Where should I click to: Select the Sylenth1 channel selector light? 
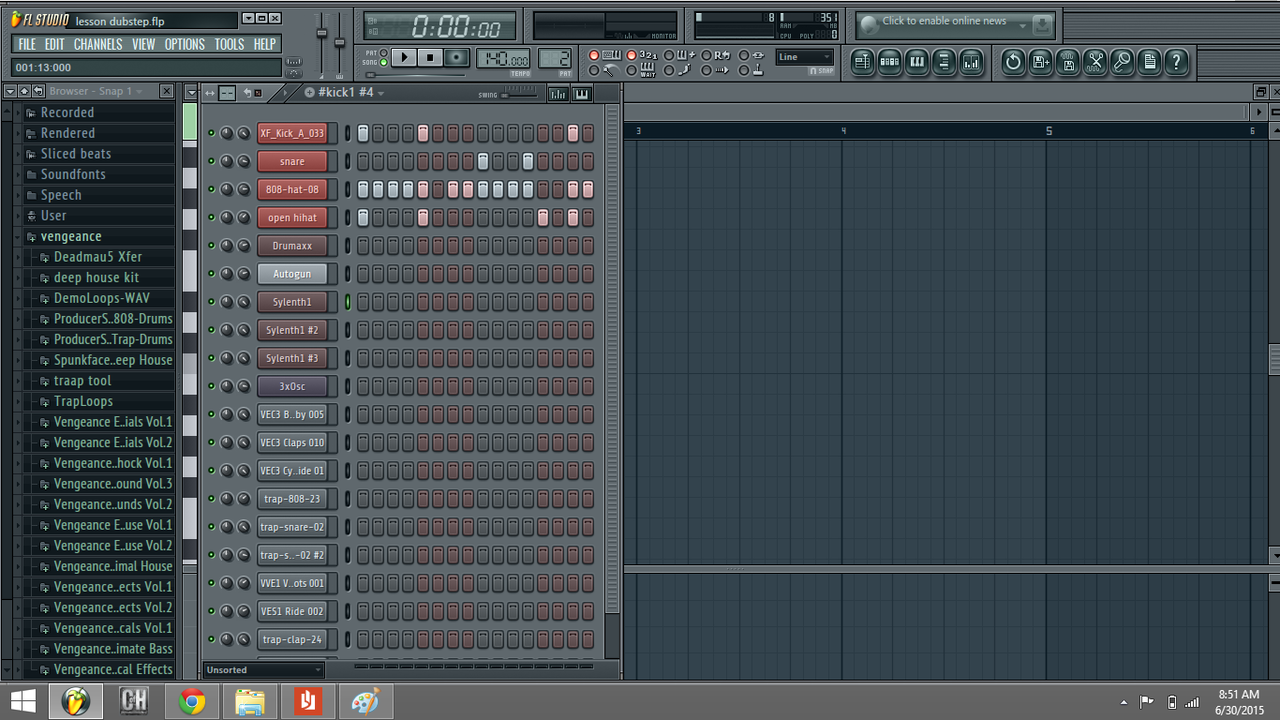click(348, 301)
